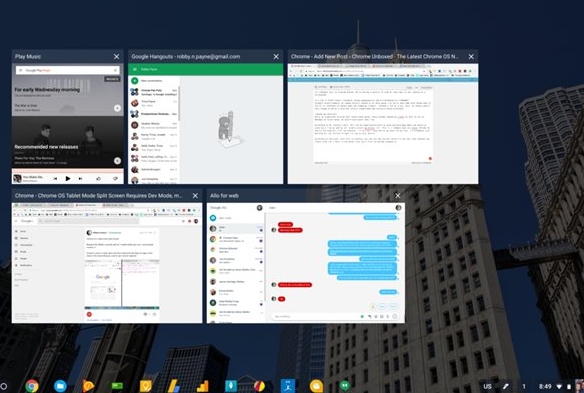This screenshot has height=393, width=584.
Task: Select the Google Hangouts window thumbnail
Action: [x=206, y=123]
